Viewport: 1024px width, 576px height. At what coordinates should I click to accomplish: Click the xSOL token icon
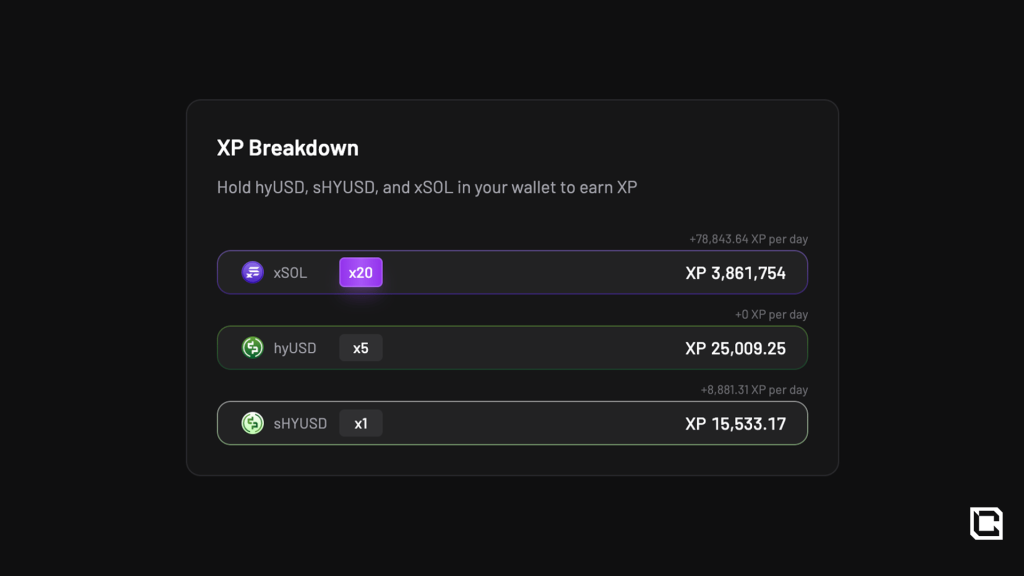253,272
